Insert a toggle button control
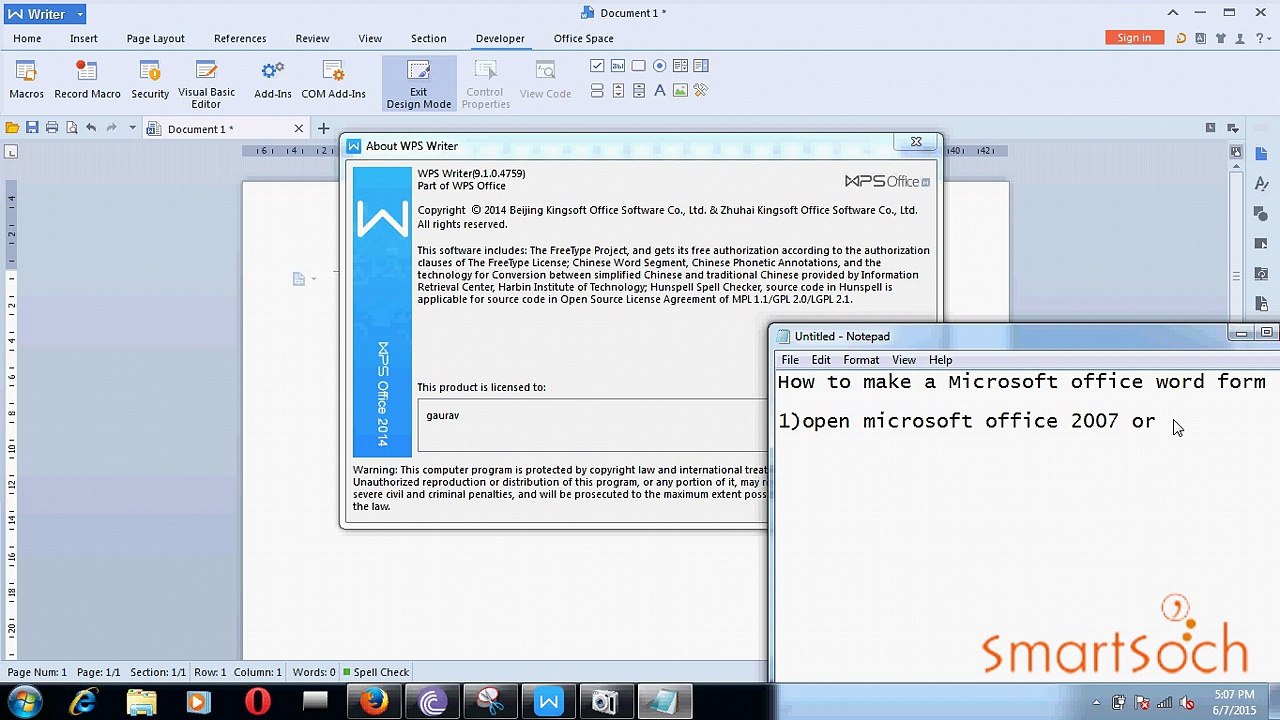The height and width of the screenshot is (720, 1280). pyautogui.click(x=597, y=90)
